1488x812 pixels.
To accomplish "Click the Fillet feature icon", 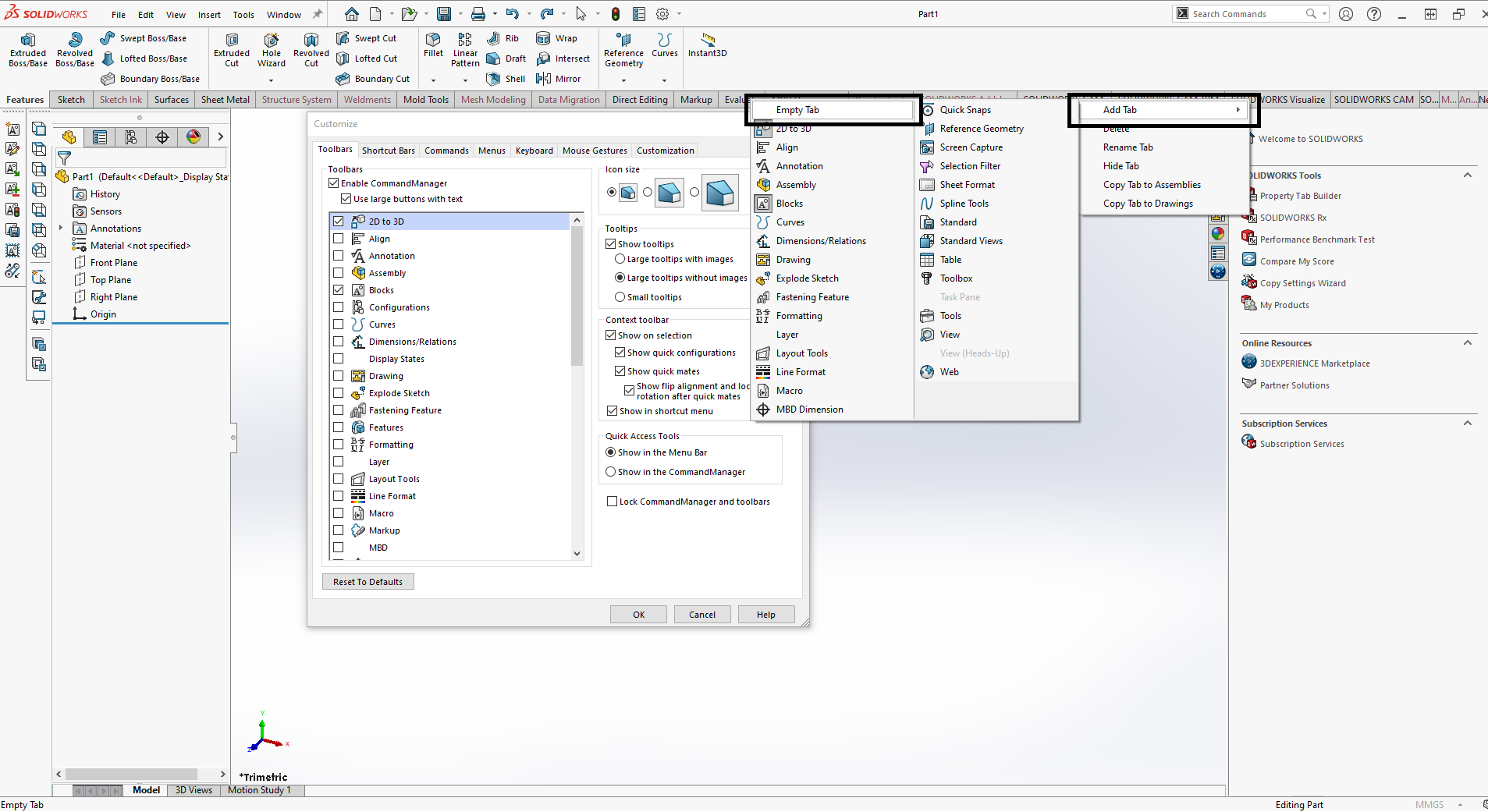I will coord(433,45).
